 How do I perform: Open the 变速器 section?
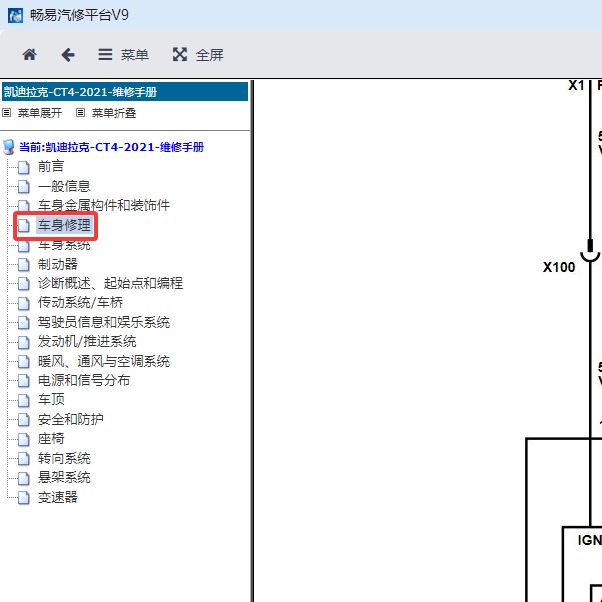(58, 497)
